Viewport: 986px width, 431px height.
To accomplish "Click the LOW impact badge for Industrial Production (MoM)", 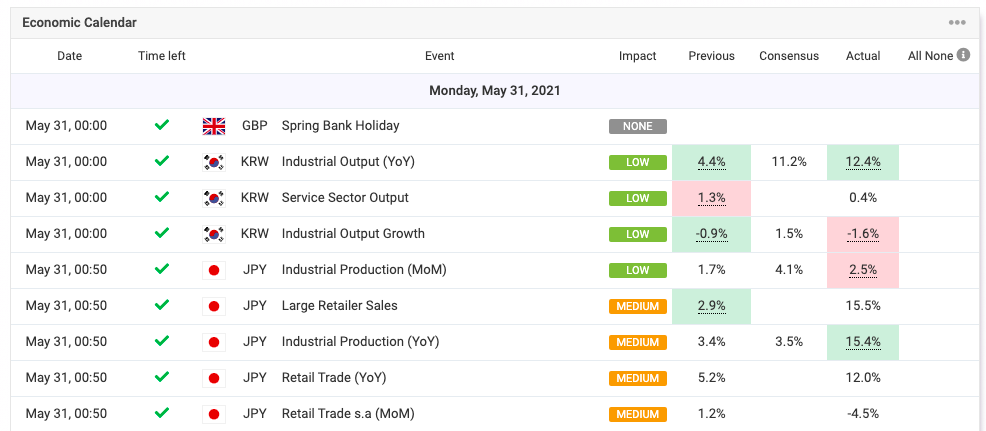I will tap(638, 271).
